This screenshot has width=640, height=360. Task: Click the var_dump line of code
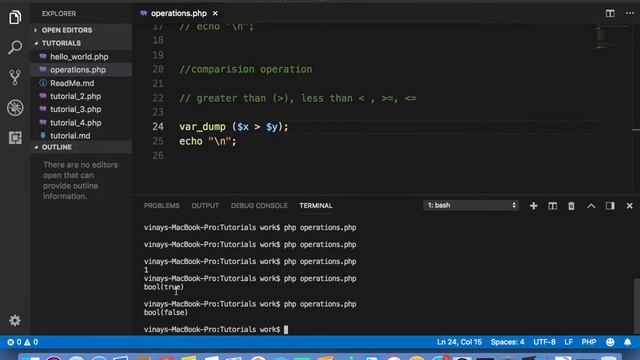(233, 127)
